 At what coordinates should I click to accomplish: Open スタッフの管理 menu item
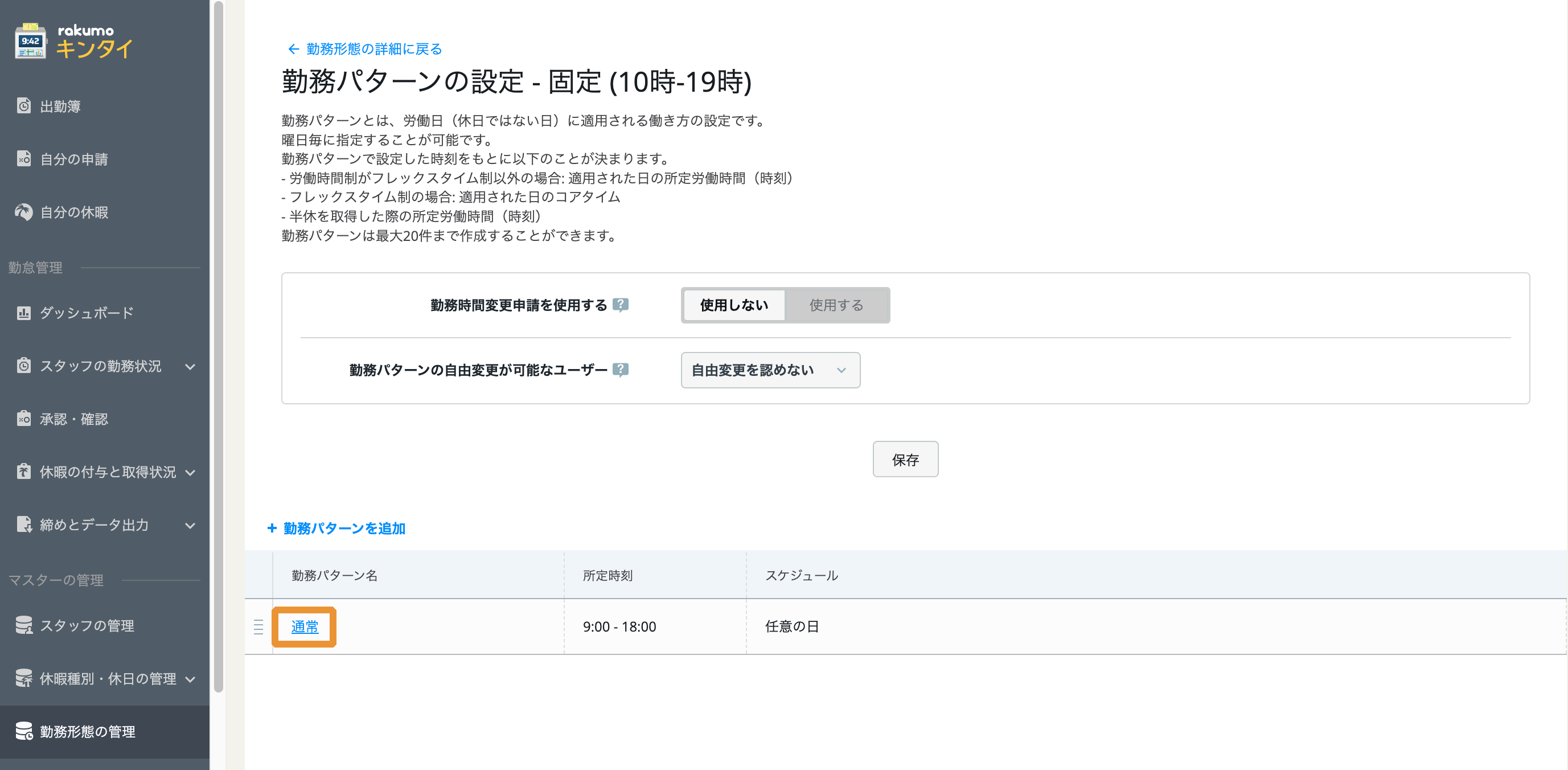coord(105,625)
